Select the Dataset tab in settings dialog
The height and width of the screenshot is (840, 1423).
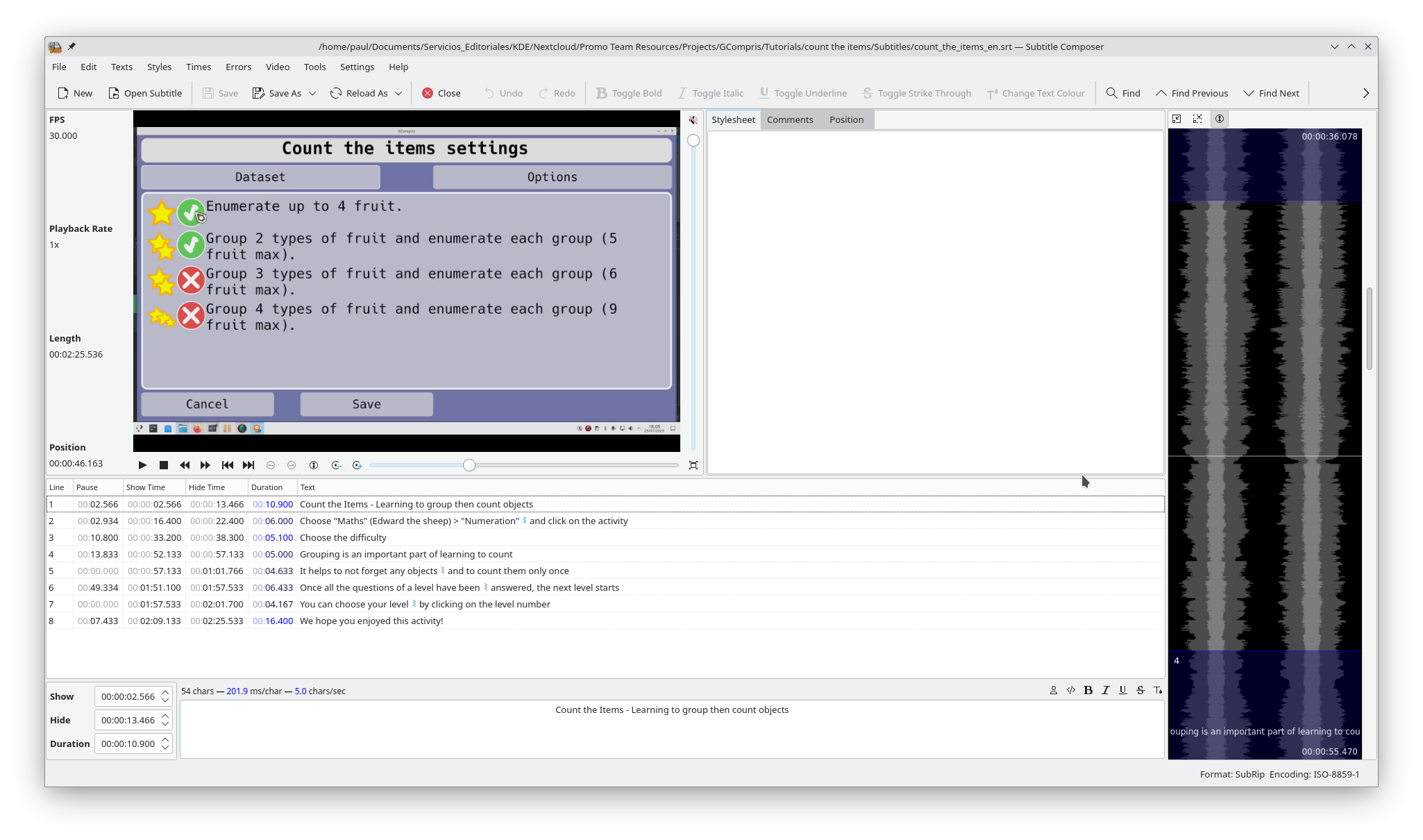260,177
